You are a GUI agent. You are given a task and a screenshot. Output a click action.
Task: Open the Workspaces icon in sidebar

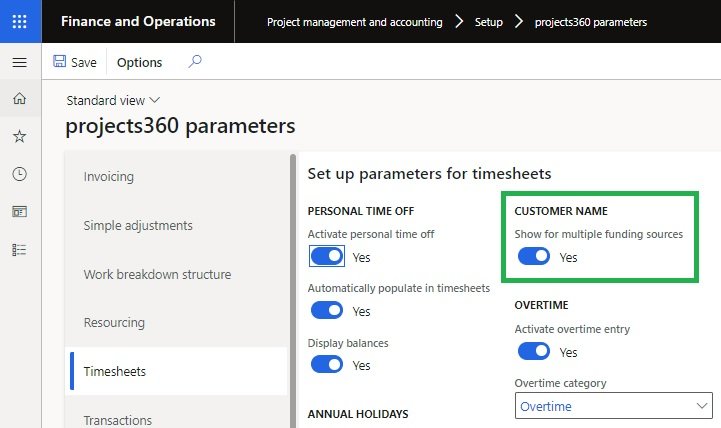[x=20, y=211]
